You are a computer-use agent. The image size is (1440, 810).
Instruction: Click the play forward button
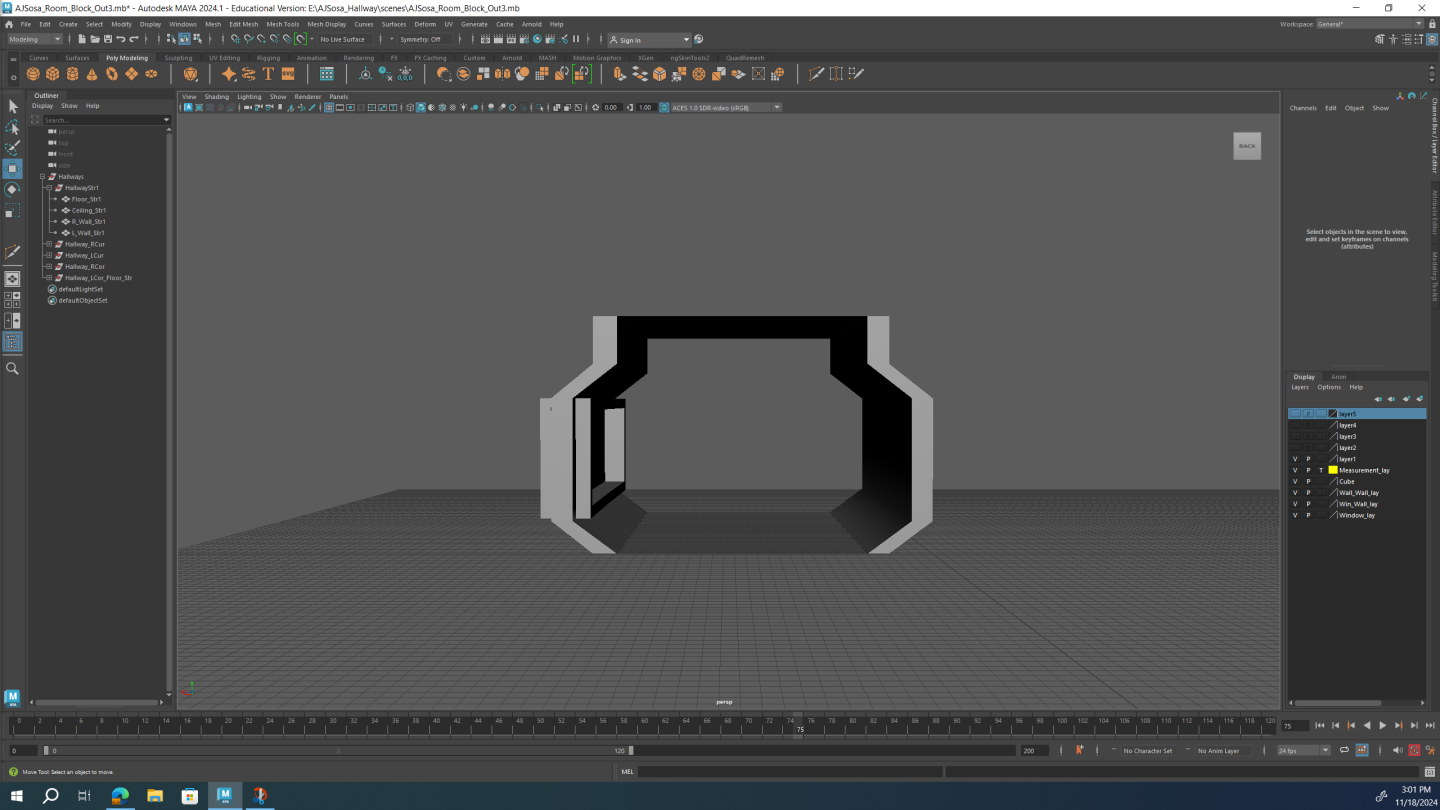pos(1383,726)
